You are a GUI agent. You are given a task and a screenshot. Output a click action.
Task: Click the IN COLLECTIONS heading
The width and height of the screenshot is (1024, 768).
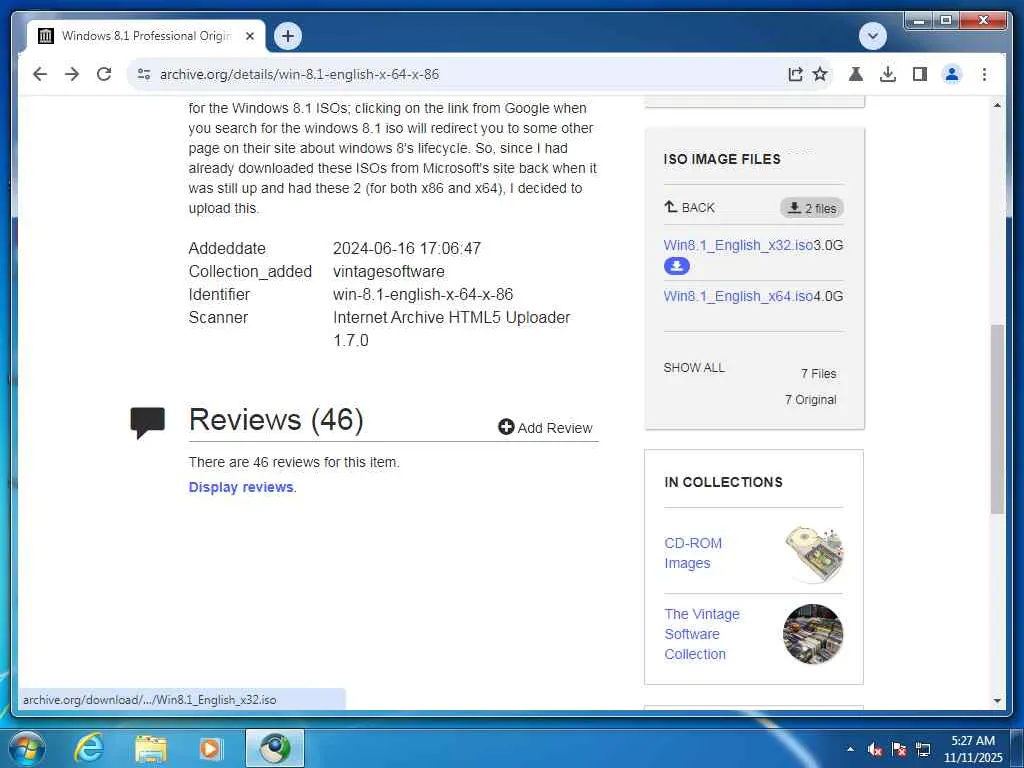point(723,482)
